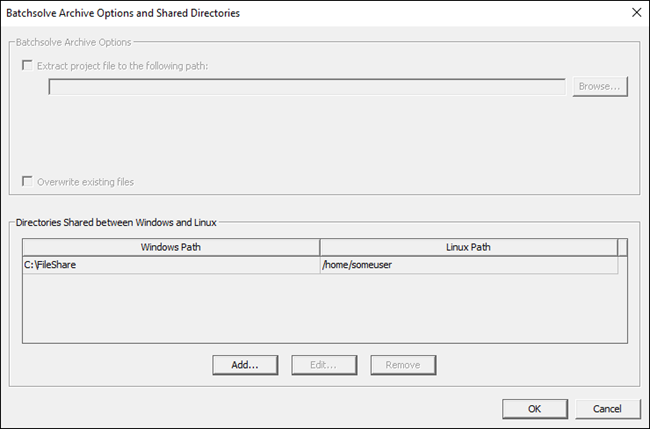The width and height of the screenshot is (650, 429).
Task: Click the Batchsolve Archive Options group label
Action: point(75,41)
